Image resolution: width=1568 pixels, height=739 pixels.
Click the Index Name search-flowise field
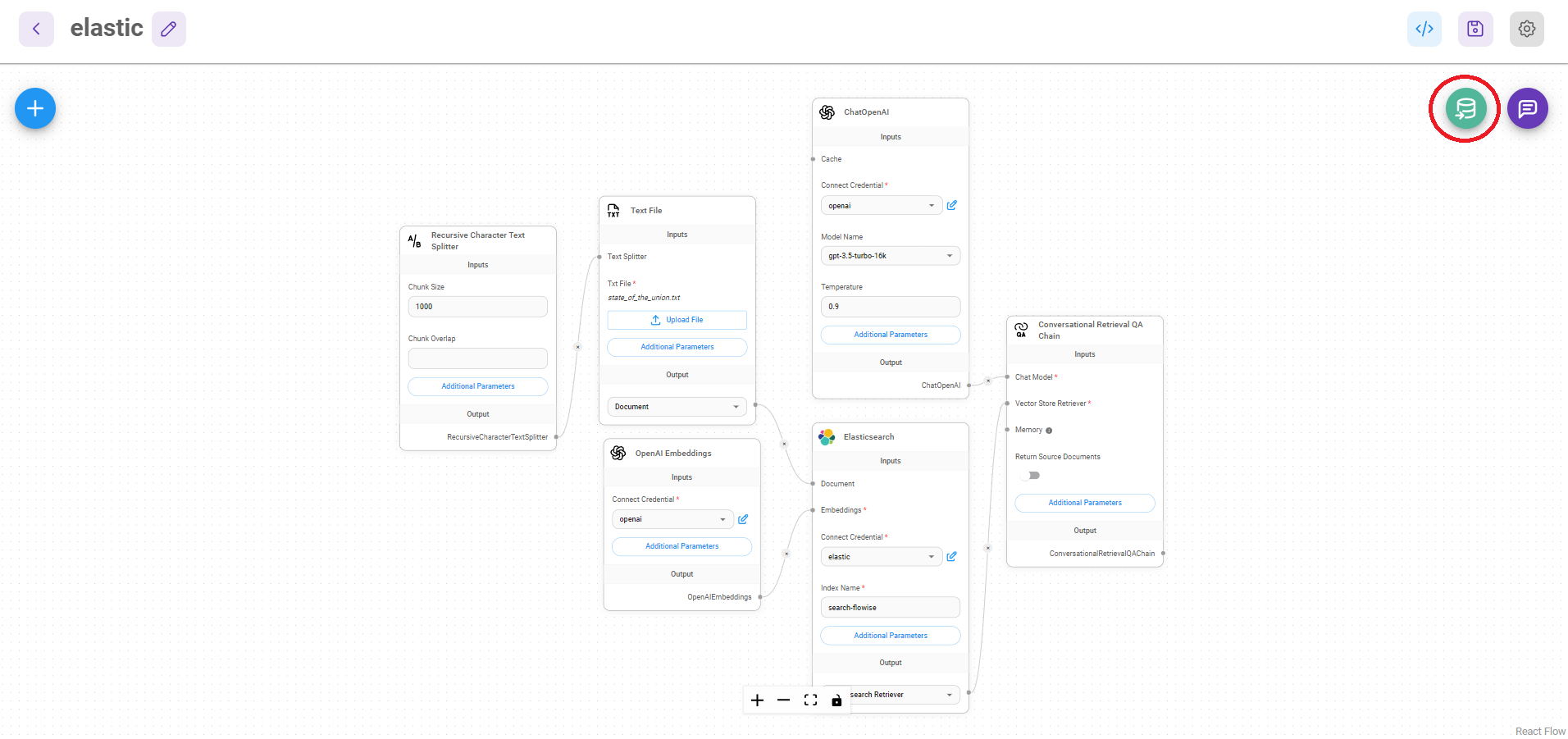pos(890,608)
